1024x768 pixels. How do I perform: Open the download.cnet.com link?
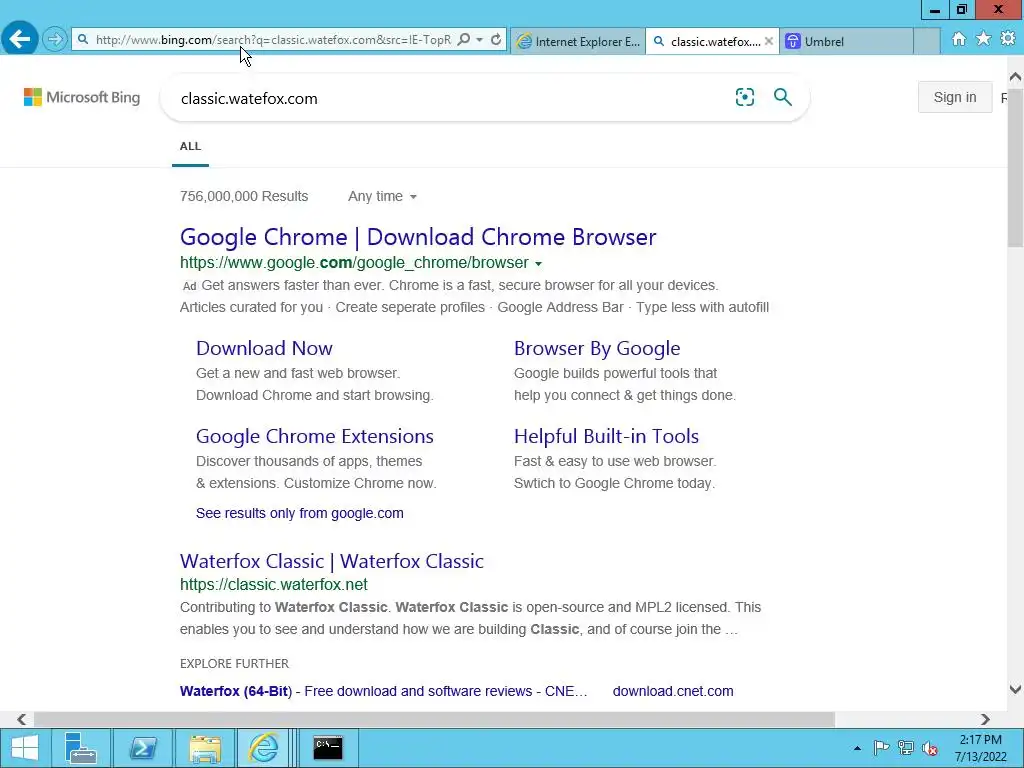click(x=673, y=691)
